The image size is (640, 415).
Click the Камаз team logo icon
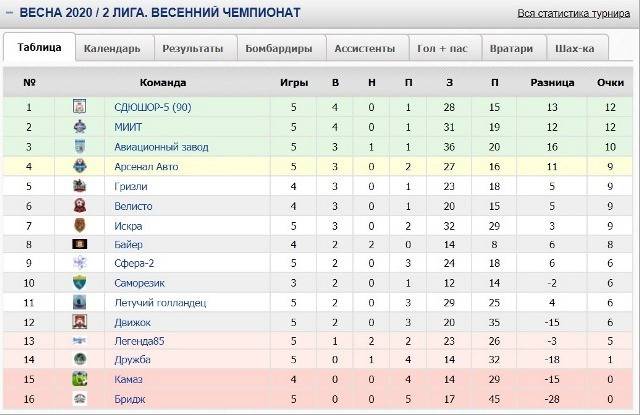tap(79, 380)
